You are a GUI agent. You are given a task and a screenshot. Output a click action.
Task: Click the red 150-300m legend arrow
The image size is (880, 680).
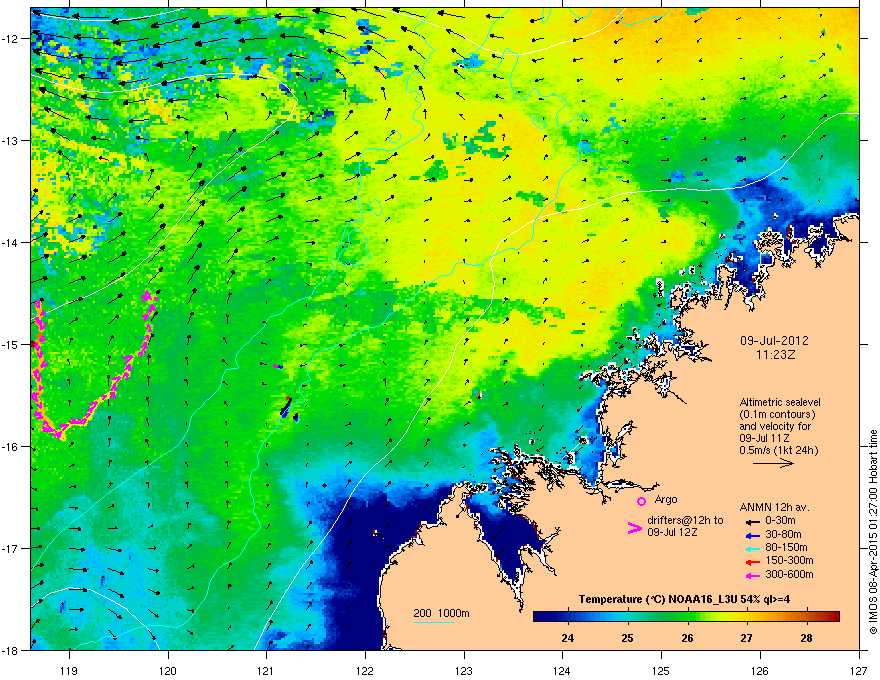pos(752,562)
